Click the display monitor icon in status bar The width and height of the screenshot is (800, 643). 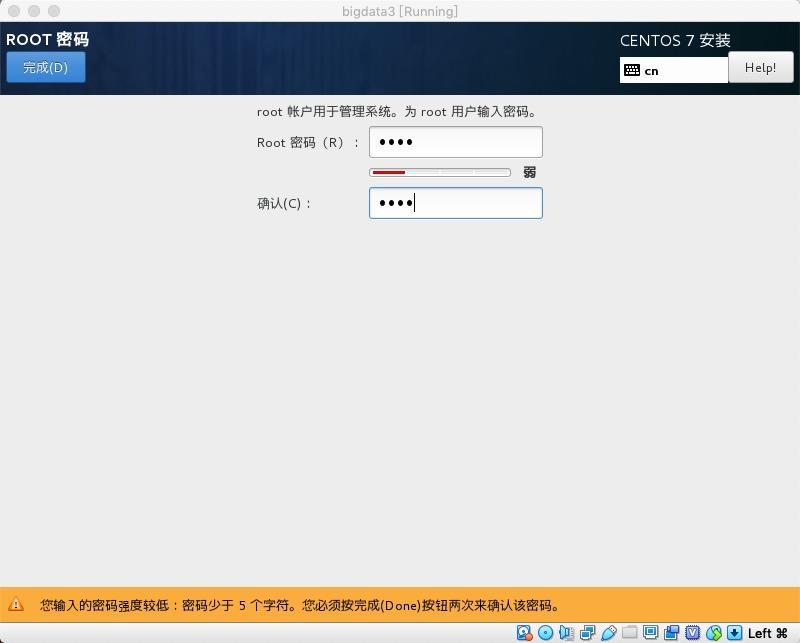[x=651, y=633]
